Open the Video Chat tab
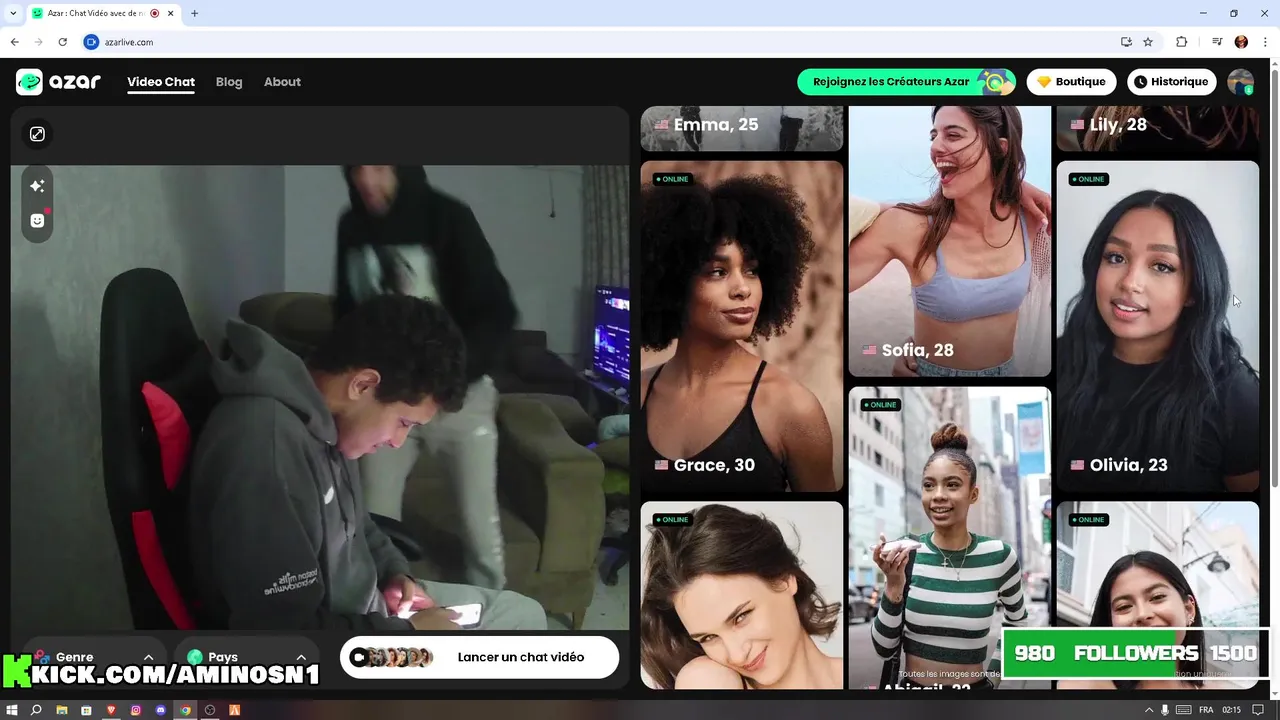Viewport: 1280px width, 720px height. pyautogui.click(x=161, y=82)
